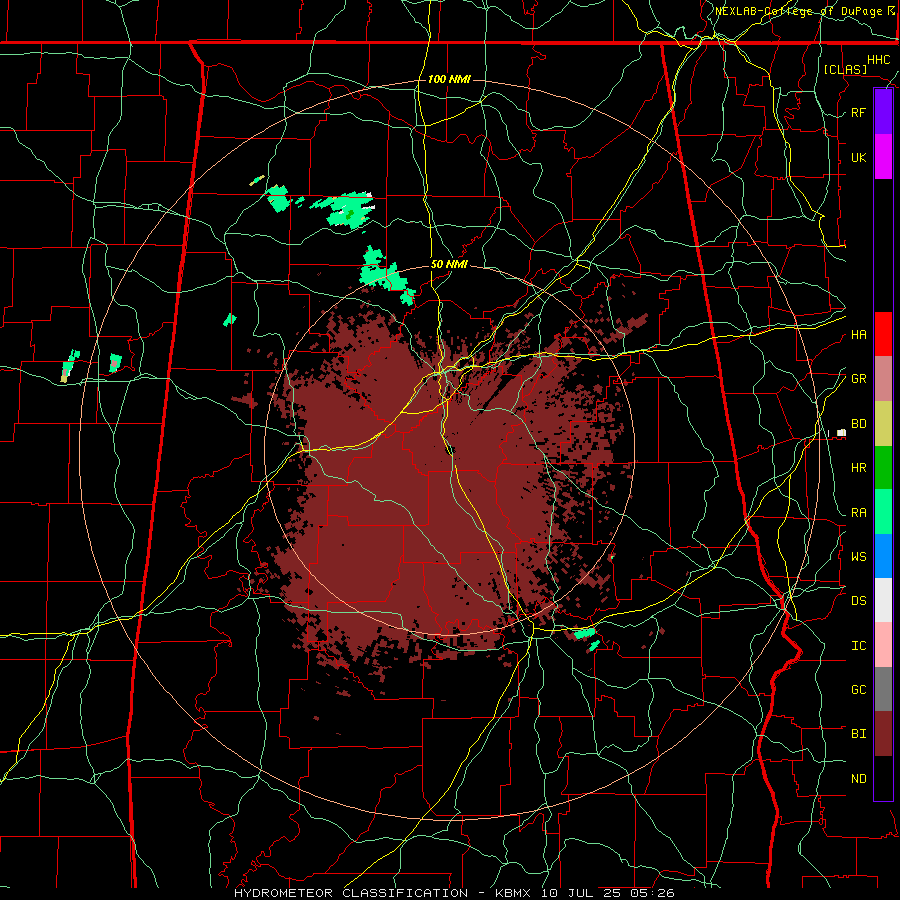Pick the dark green HR legend swatch
Screen dimensions: 900x900
coord(883,468)
